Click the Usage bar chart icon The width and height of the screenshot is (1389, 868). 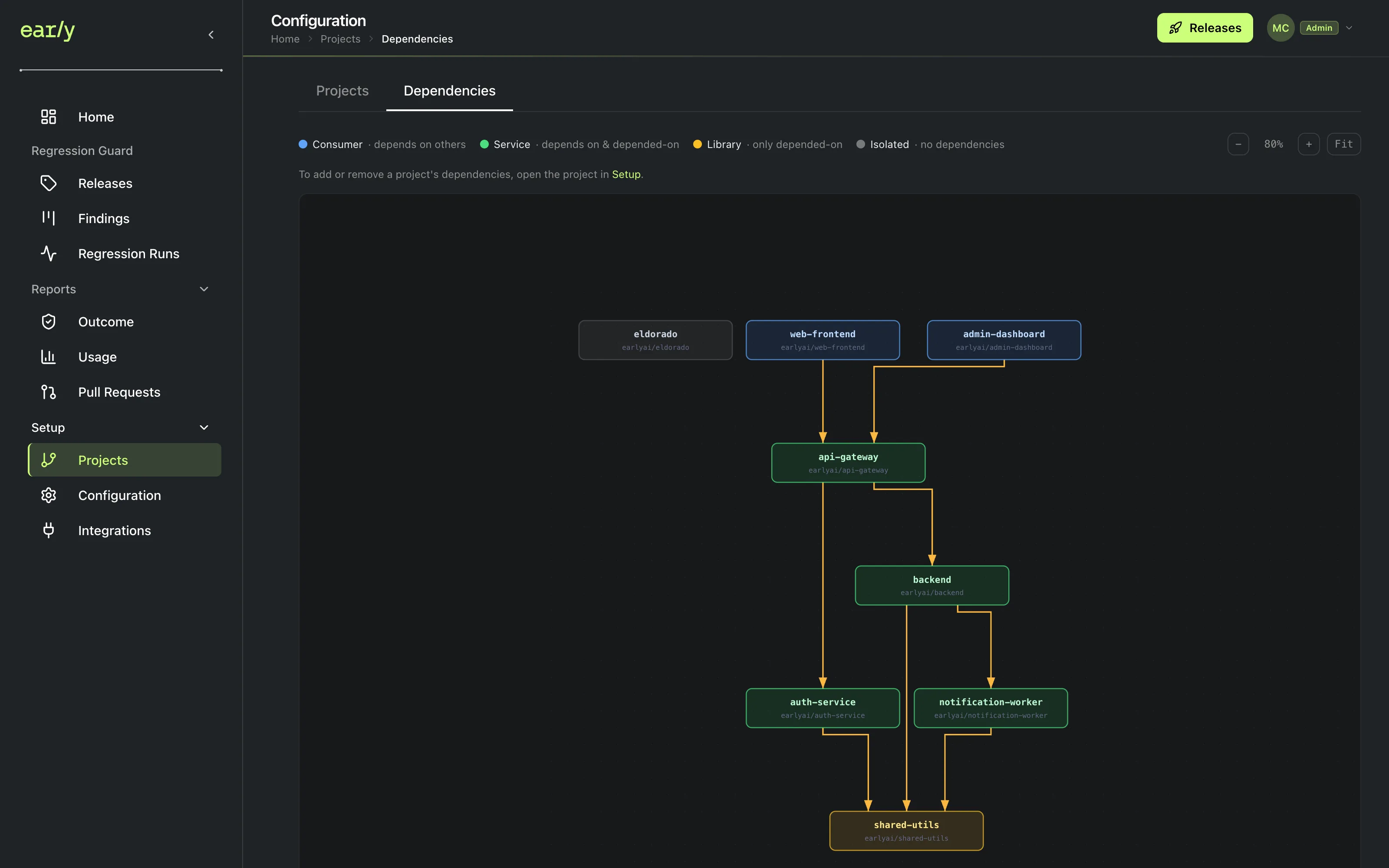pos(49,357)
